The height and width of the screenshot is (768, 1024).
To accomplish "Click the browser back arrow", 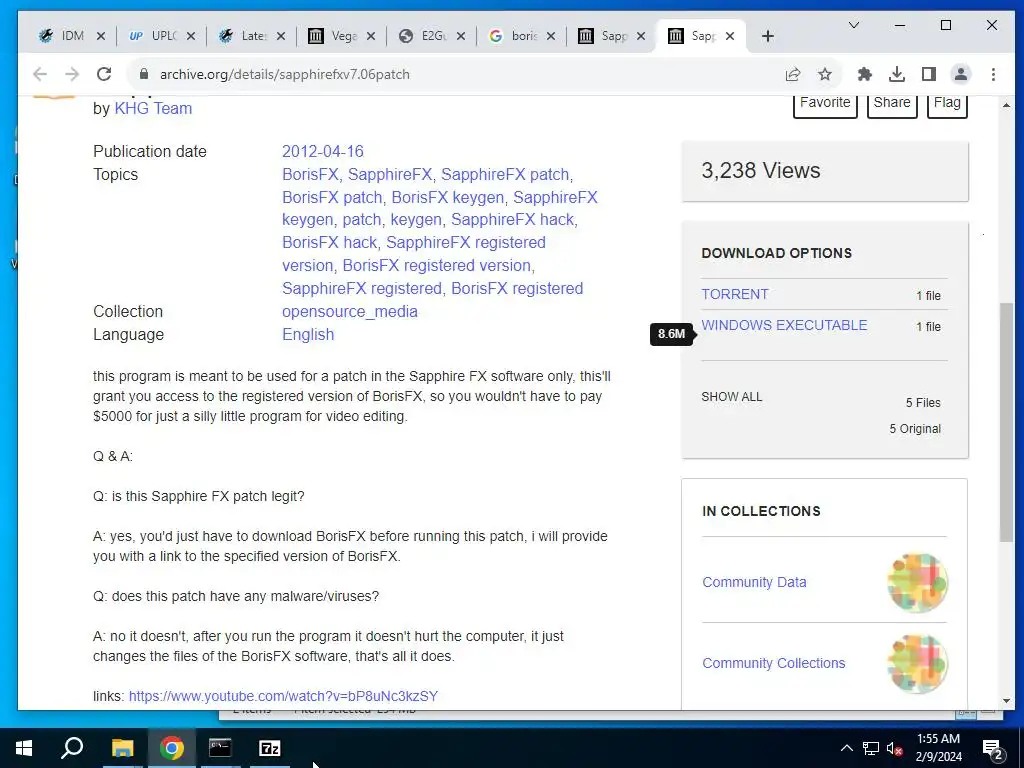I will (40, 74).
